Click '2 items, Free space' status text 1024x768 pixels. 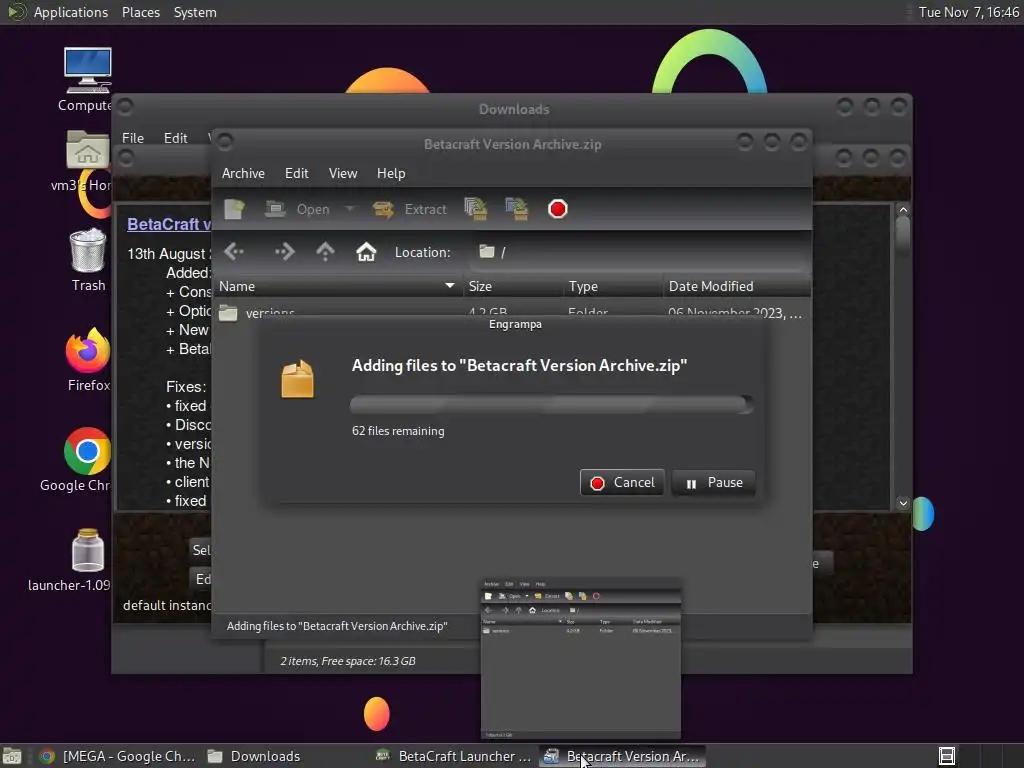348,661
